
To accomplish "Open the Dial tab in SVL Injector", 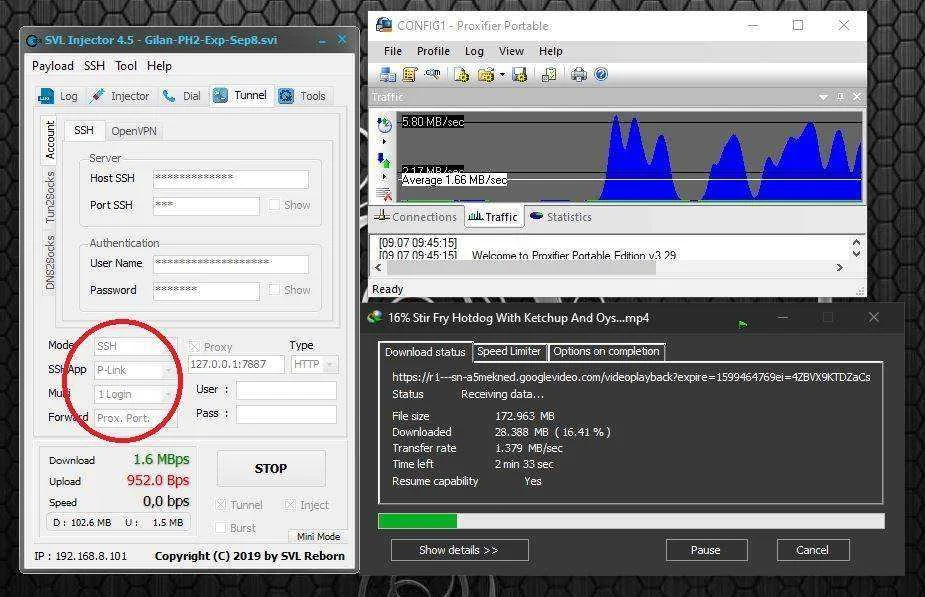I will 182,96.
